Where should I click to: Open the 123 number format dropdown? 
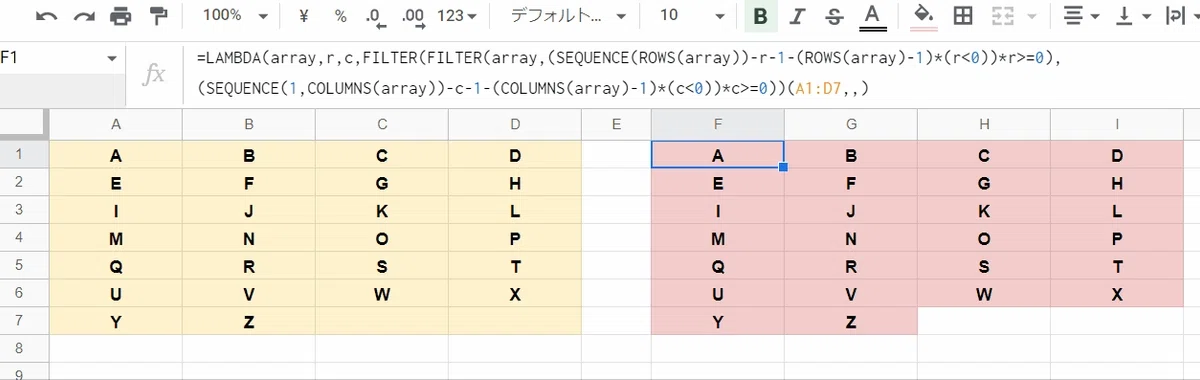tap(457, 16)
